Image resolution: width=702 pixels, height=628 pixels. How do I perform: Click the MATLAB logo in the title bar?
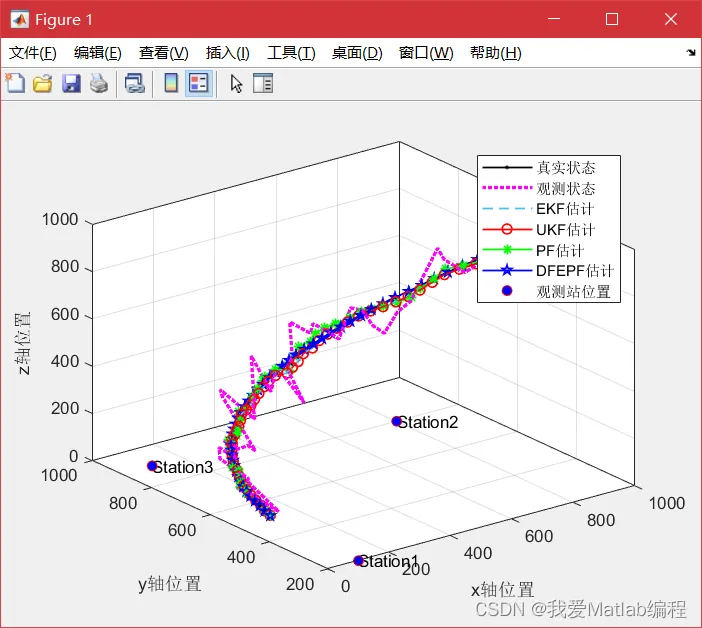point(19,19)
